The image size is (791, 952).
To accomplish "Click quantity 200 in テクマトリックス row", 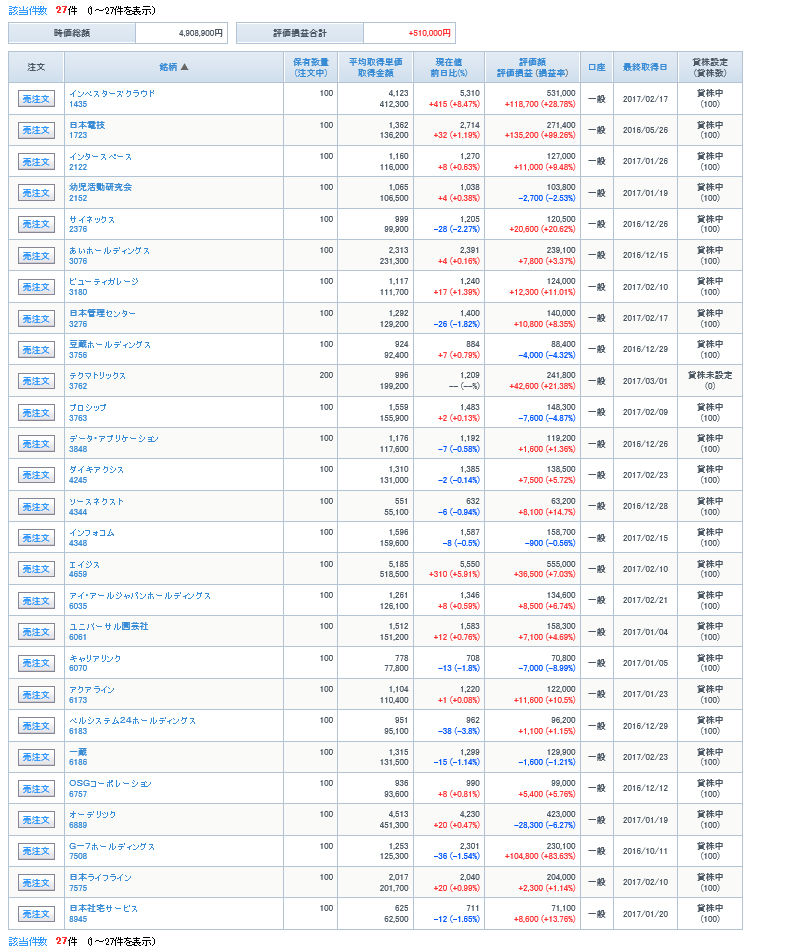I will pyautogui.click(x=326, y=375).
